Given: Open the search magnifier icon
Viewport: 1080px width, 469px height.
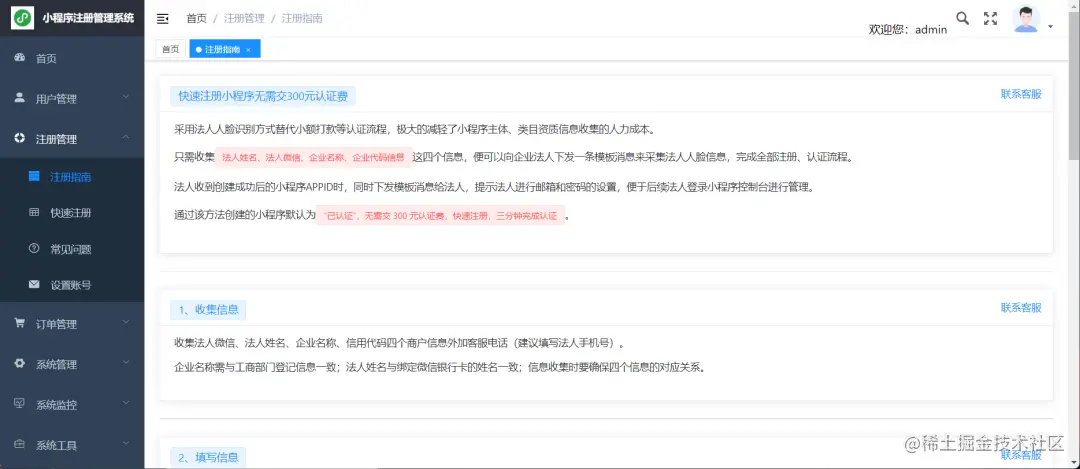Looking at the screenshot, I should point(962,19).
